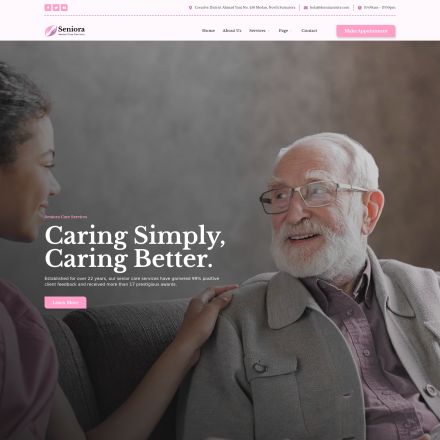The image size is (440, 440).
Task: Open the Contact menu item
Action: [x=309, y=31]
